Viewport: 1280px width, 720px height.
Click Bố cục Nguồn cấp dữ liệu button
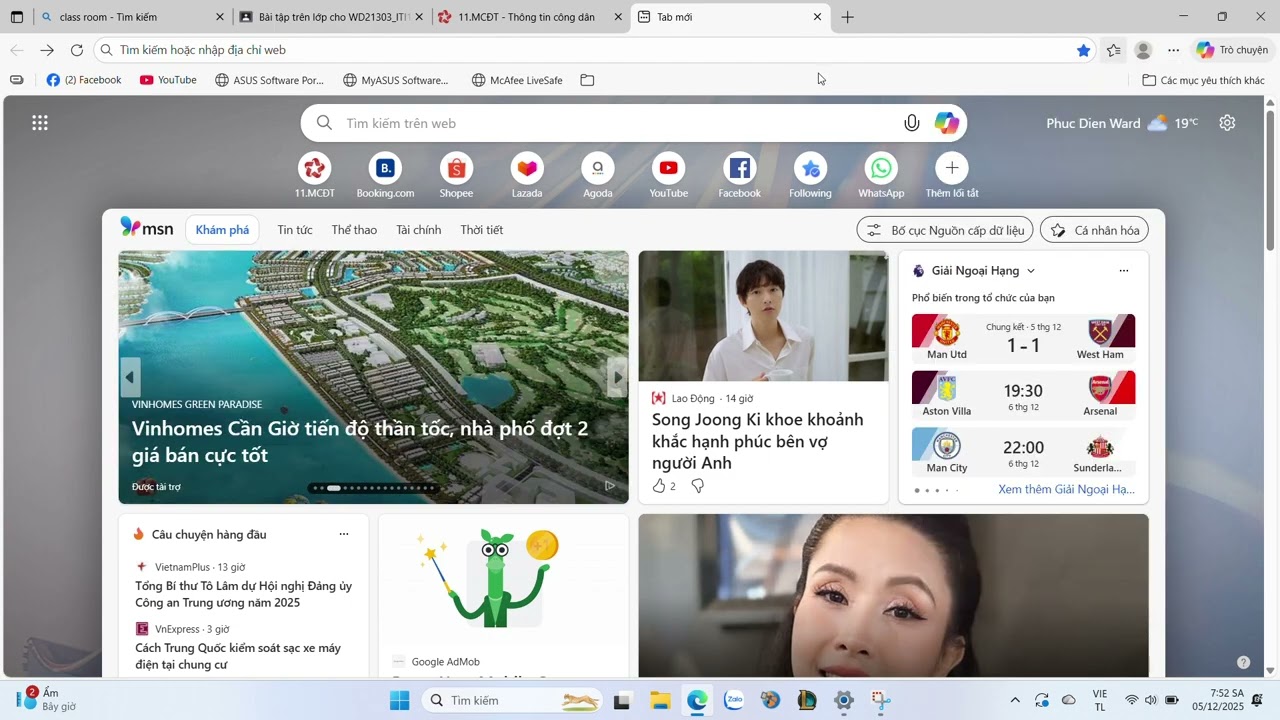947,230
